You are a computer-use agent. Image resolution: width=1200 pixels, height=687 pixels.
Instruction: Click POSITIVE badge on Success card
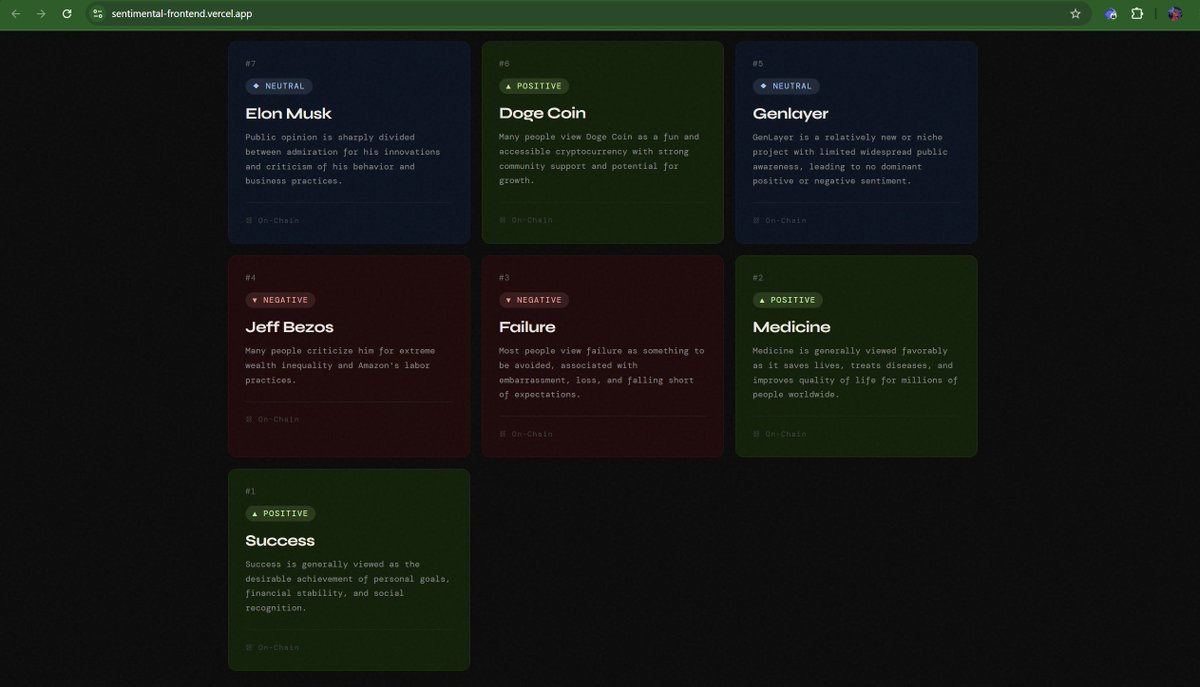[280, 513]
